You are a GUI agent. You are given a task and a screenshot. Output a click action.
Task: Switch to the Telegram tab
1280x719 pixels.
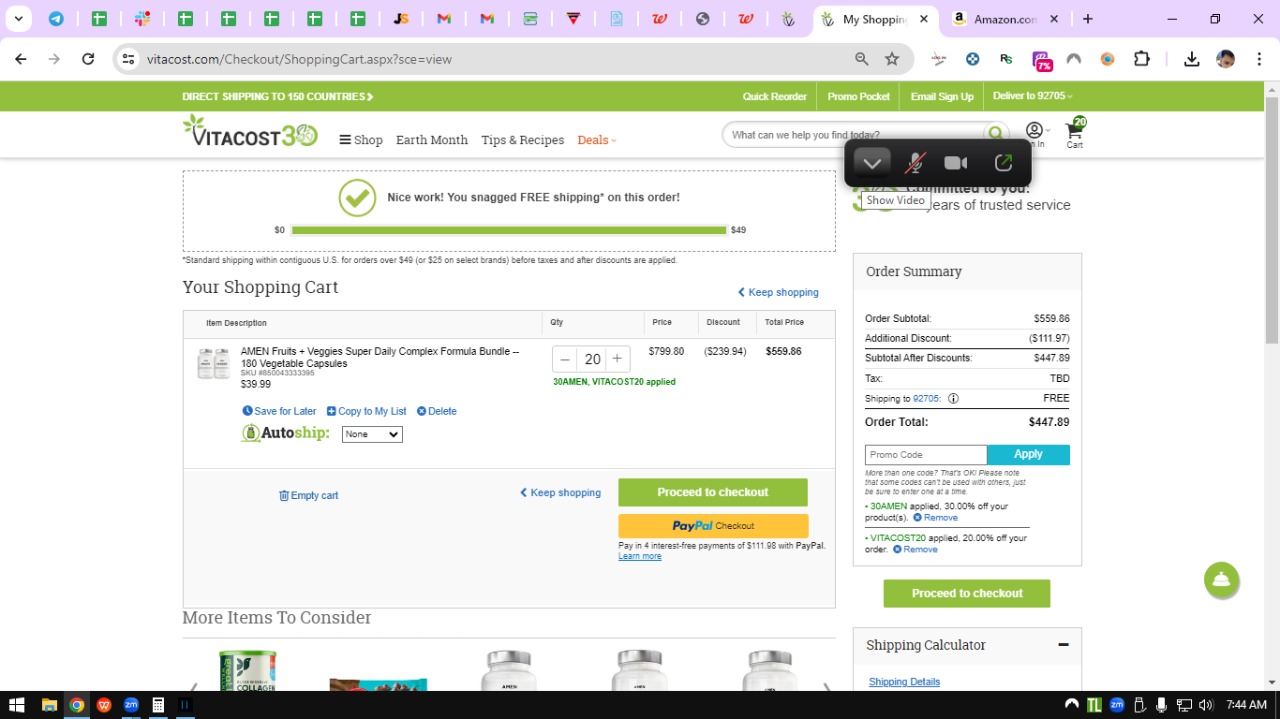click(56, 19)
